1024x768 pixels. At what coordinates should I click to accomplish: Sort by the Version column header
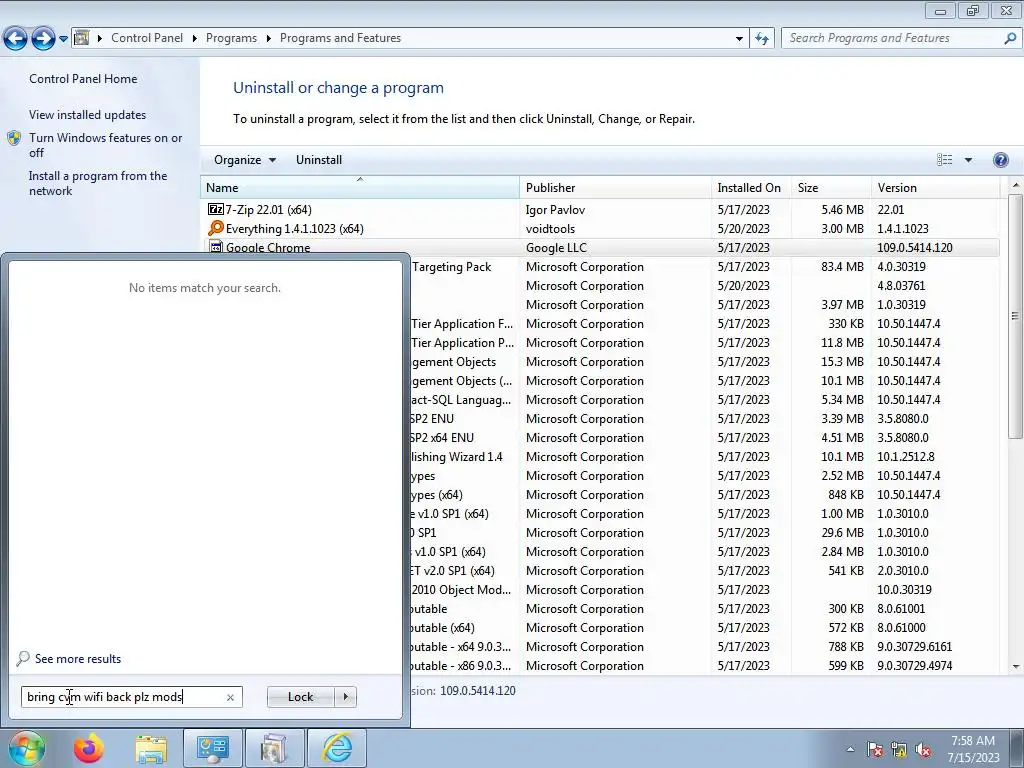click(935, 187)
